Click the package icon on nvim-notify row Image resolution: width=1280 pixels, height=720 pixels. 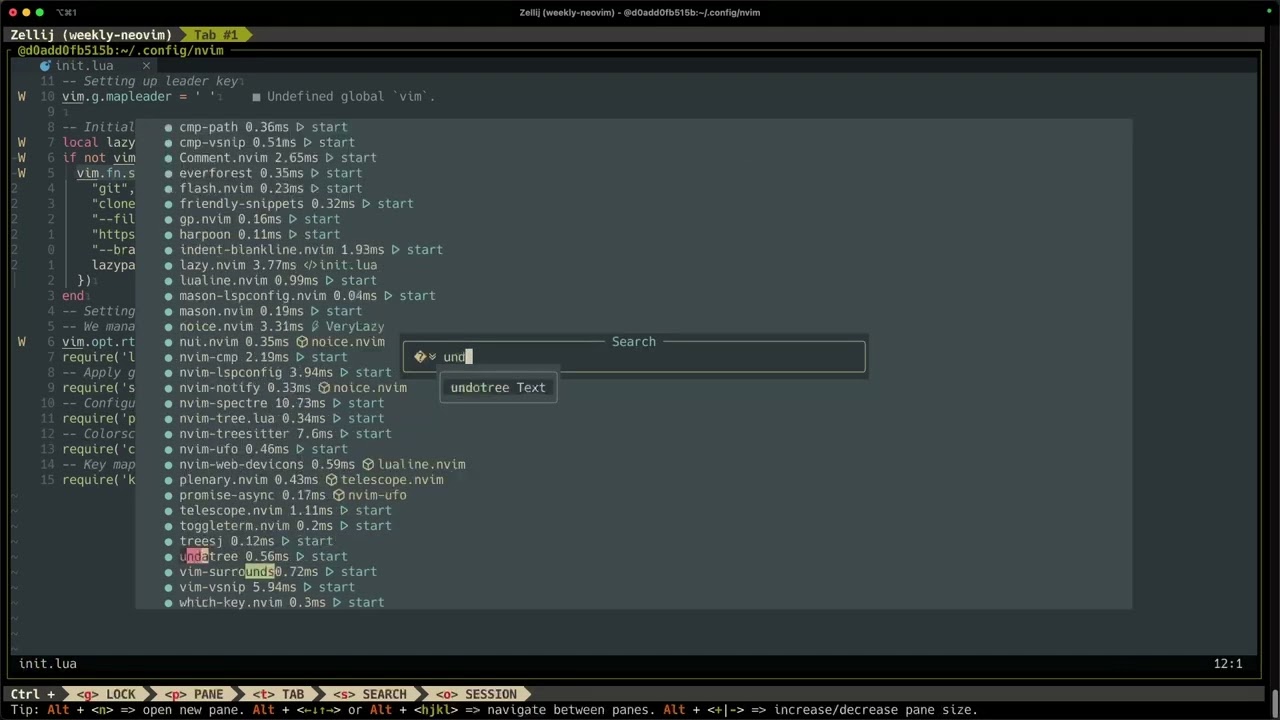tap(324, 388)
